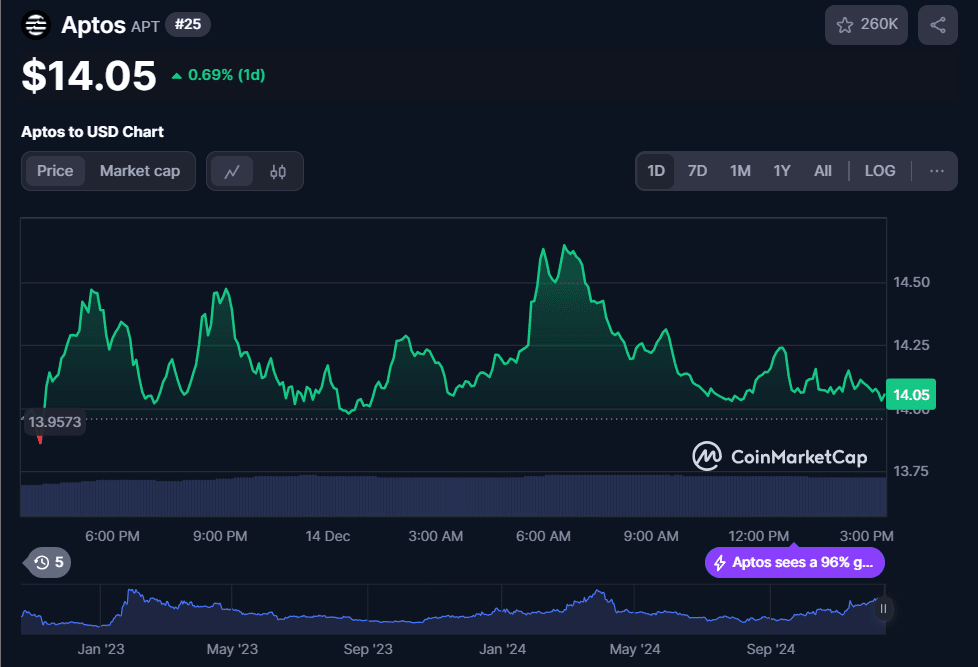Click the 14.50 axis label
The width and height of the screenshot is (978, 667).
tap(911, 282)
